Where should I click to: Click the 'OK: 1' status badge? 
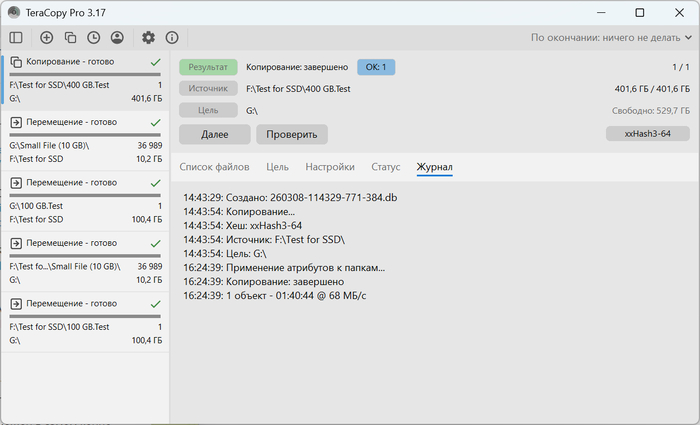[x=376, y=67]
